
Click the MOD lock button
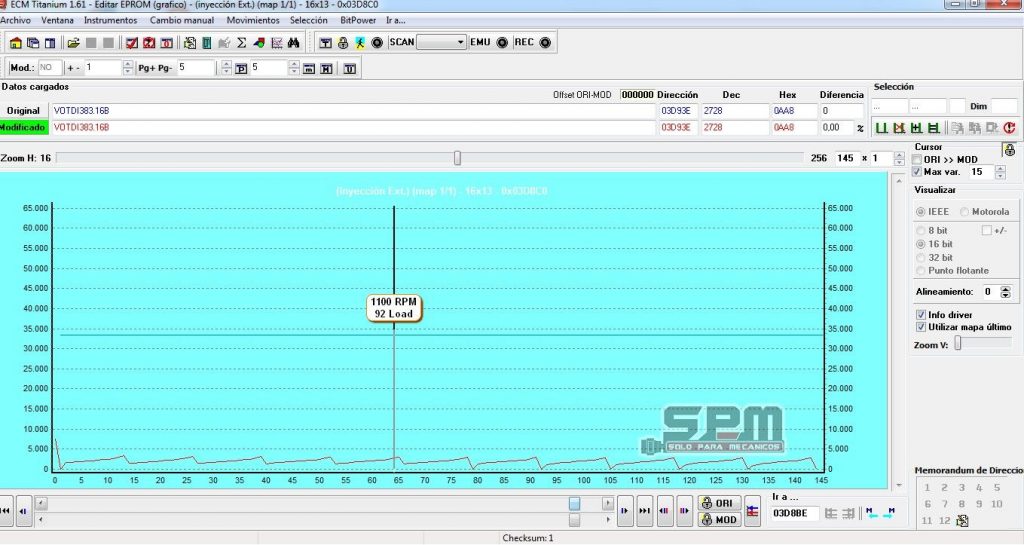point(719,520)
